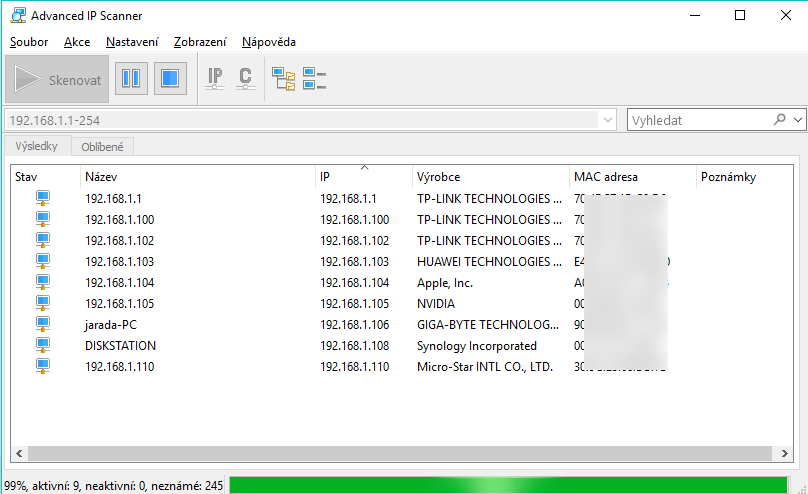Screen dimensions: 808x494
Task: Click the Apple, Inc. manufacturer cell
Action: (445, 283)
